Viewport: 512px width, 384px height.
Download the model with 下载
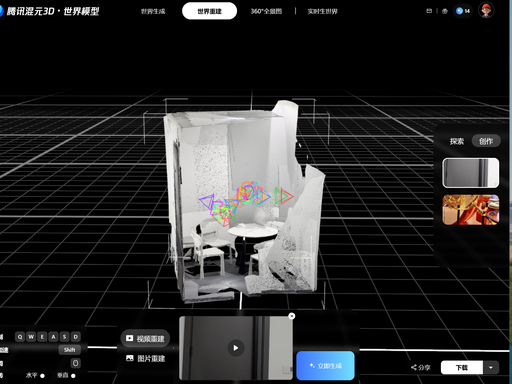coord(462,367)
